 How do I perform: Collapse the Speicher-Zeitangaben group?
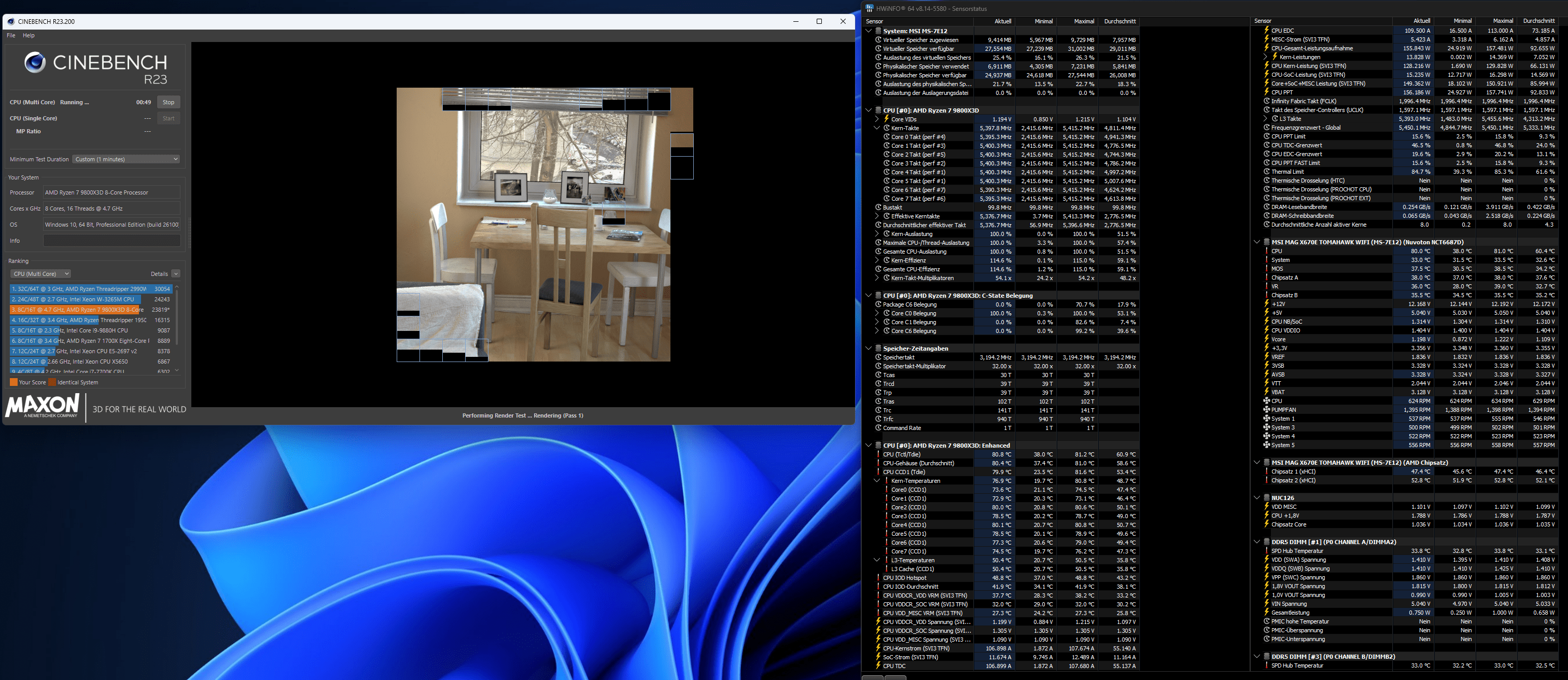tap(869, 349)
